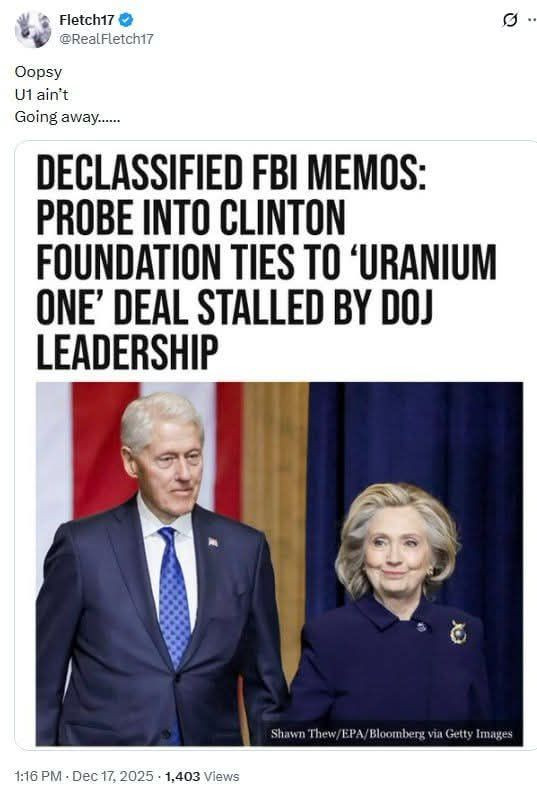Open the 1:16 PM timestamp link
The height and width of the screenshot is (793, 537).
click(38, 776)
